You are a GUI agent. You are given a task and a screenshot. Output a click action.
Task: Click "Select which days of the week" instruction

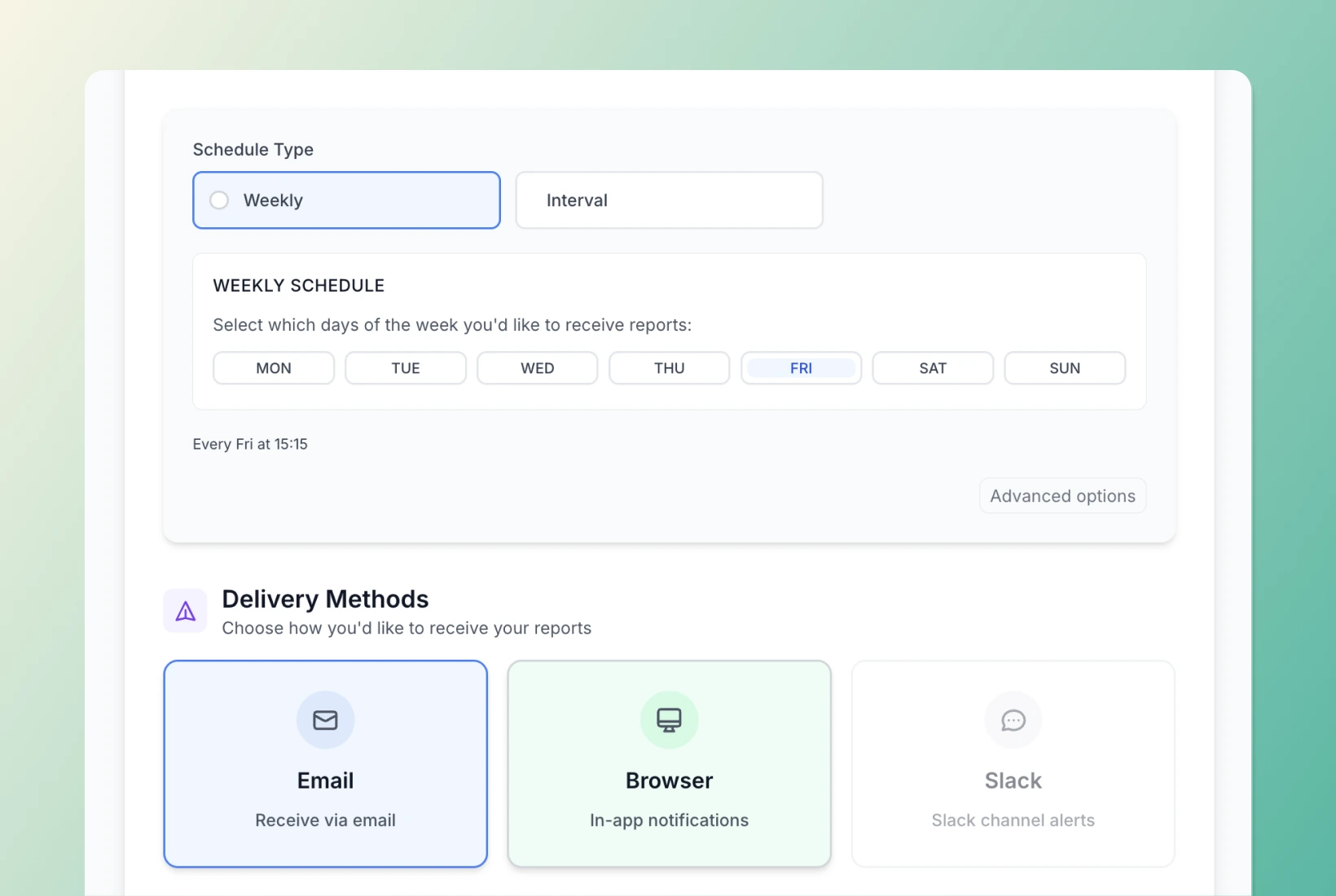452,325
